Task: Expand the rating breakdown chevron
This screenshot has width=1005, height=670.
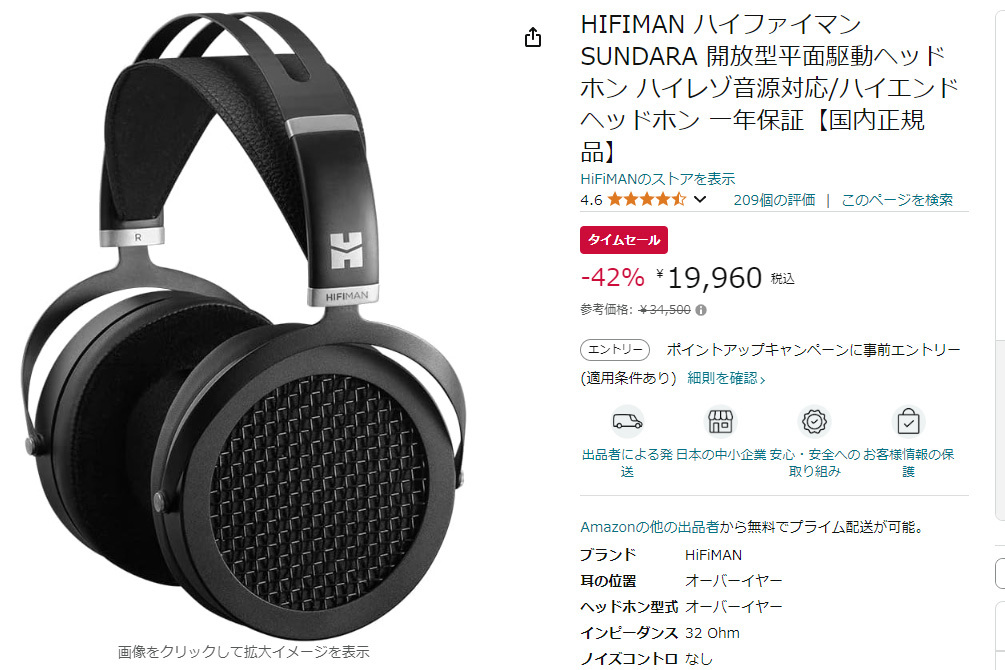Action: pos(700,199)
